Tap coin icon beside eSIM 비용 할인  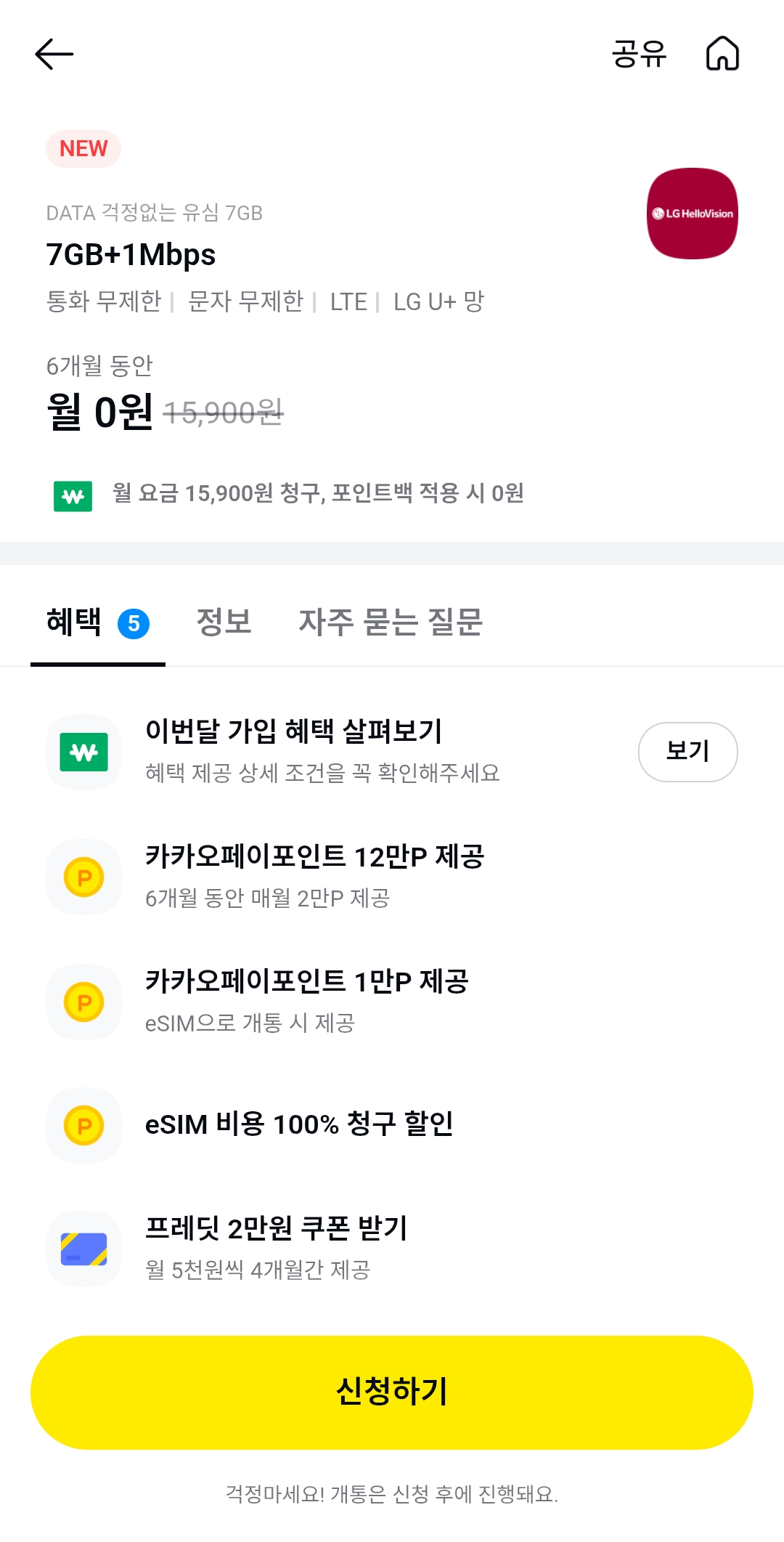tap(84, 1125)
